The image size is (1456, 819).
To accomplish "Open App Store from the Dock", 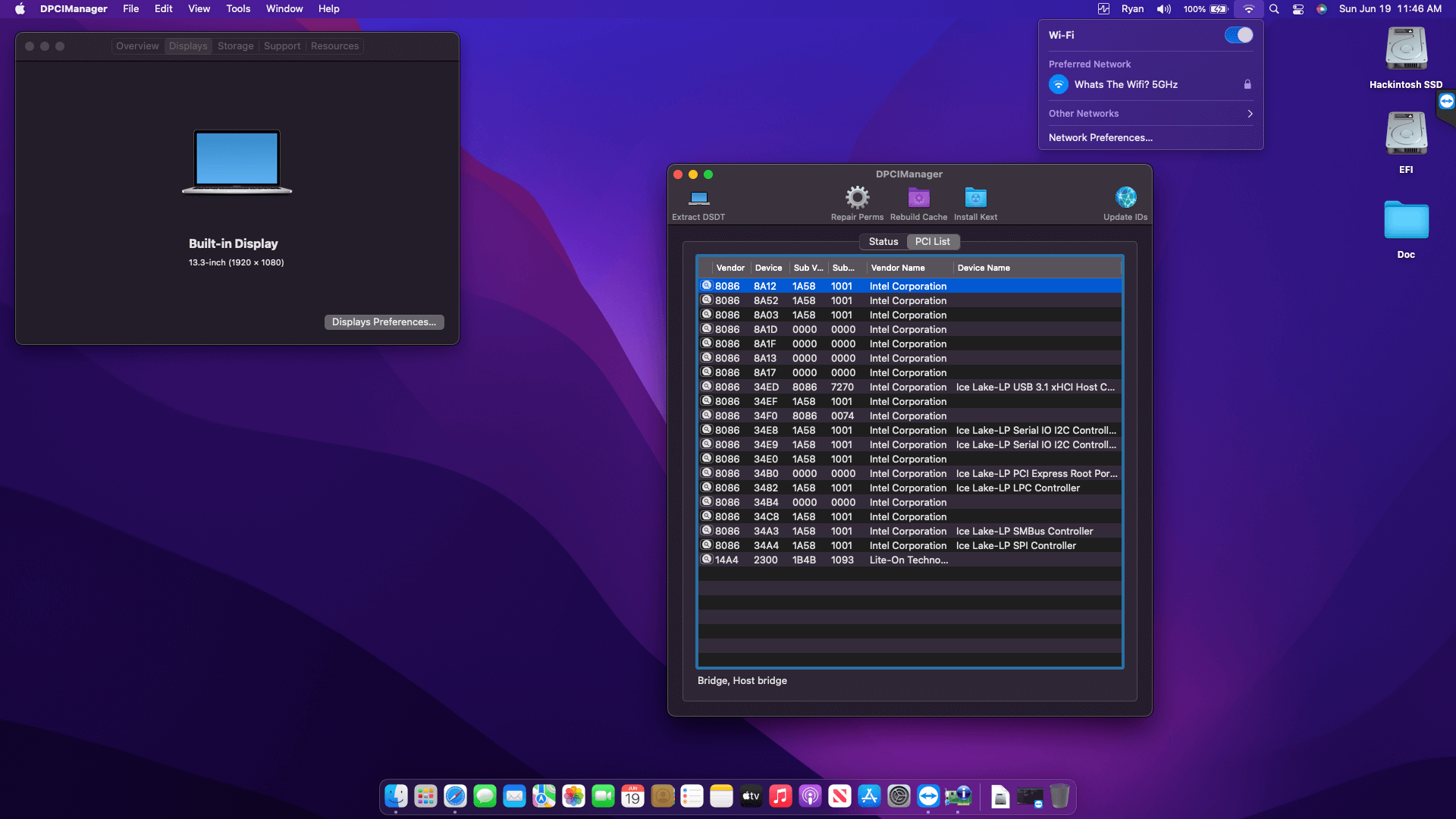I will coord(869,796).
